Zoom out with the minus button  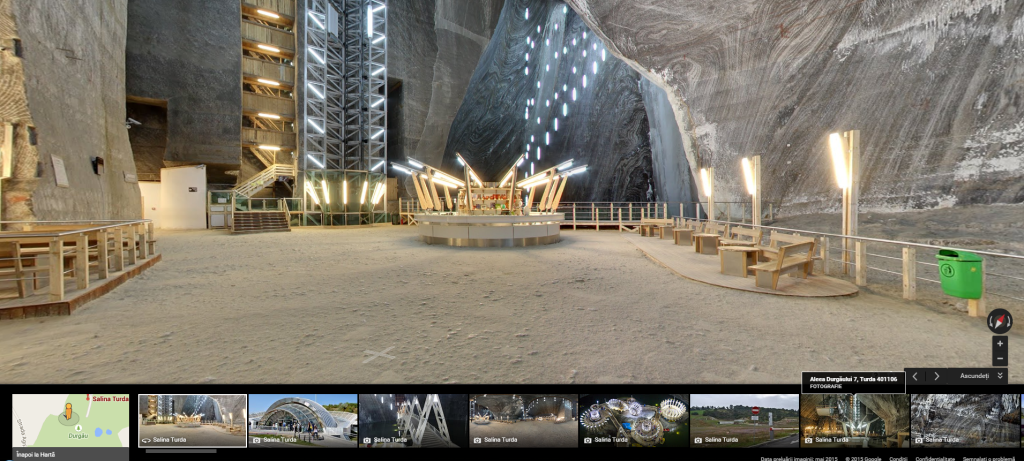(1000, 358)
